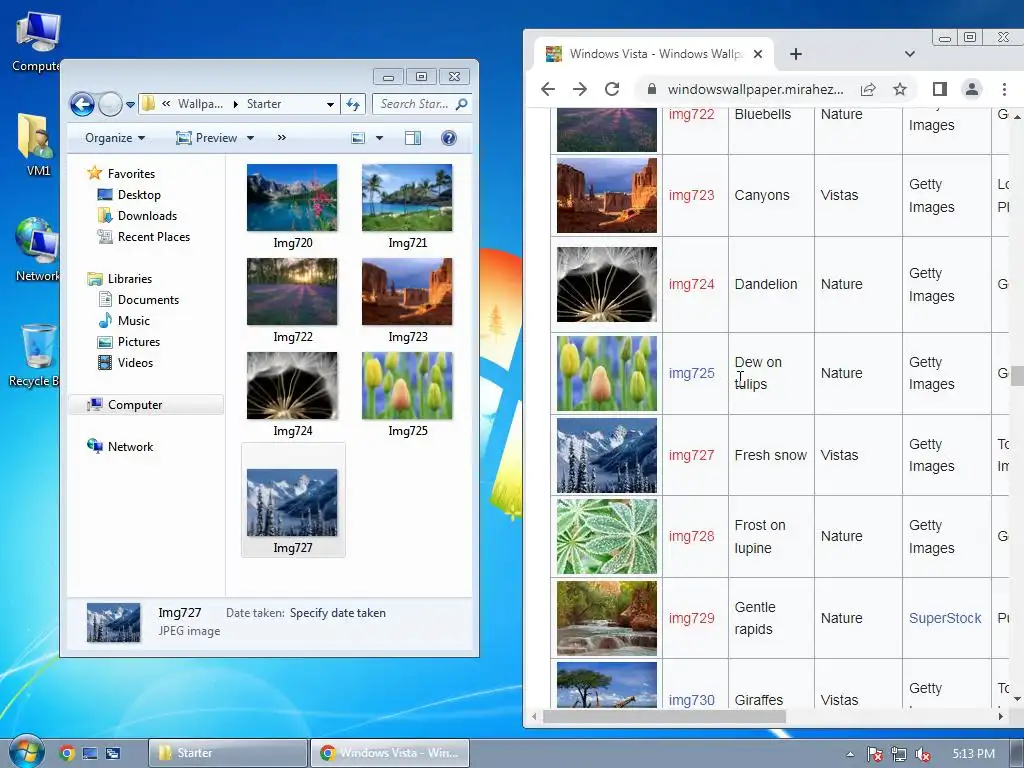
Task: Refresh the Starter folder view
Action: pyautogui.click(x=353, y=104)
